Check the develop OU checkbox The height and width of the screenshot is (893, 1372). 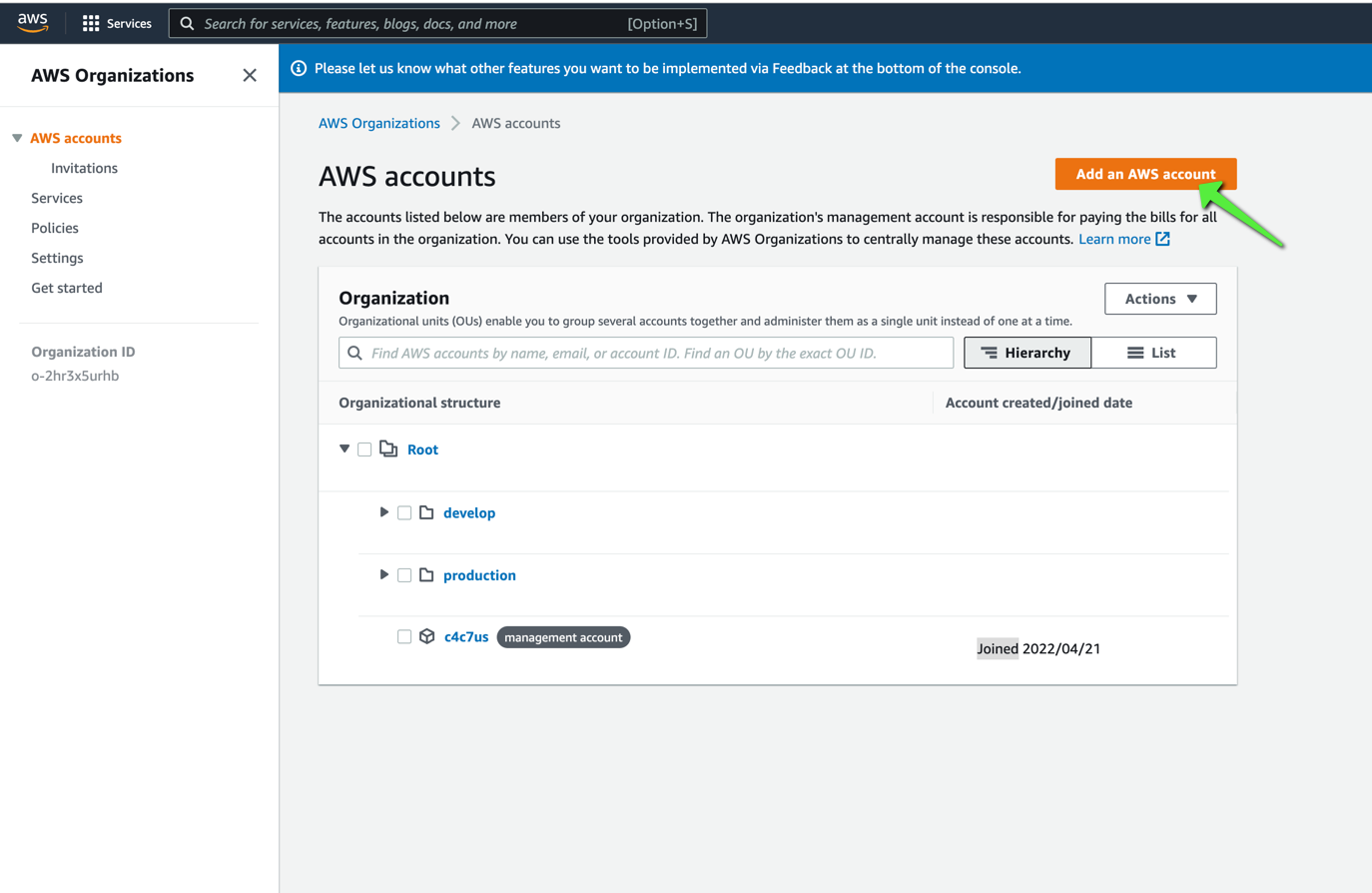(x=404, y=512)
